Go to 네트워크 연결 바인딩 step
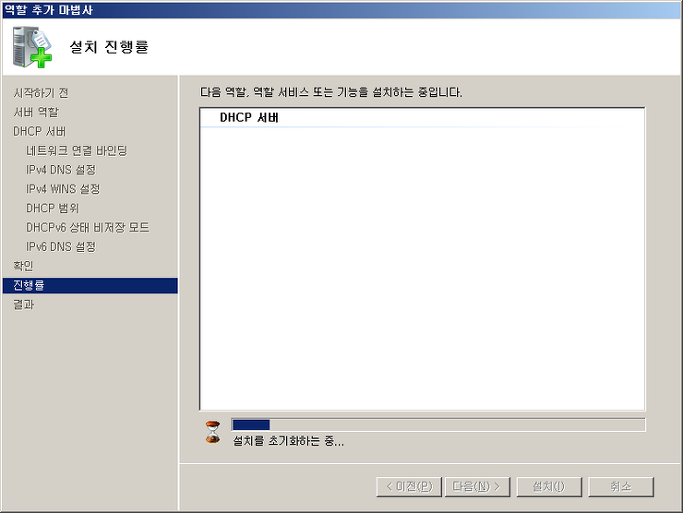Viewport: 683px width, 513px height. (76, 150)
